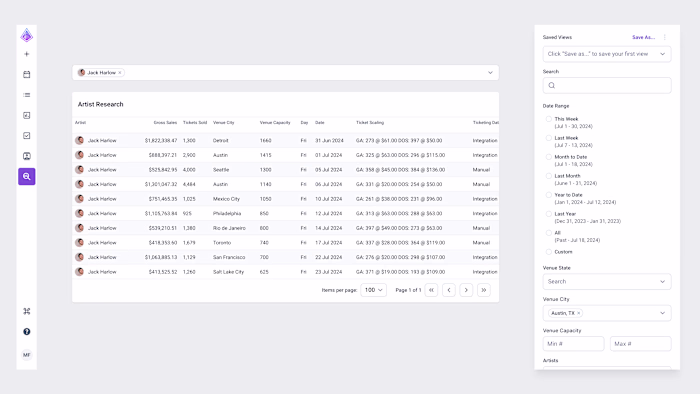Open the items per page dropdown
This screenshot has width=700, height=394.
(373, 290)
